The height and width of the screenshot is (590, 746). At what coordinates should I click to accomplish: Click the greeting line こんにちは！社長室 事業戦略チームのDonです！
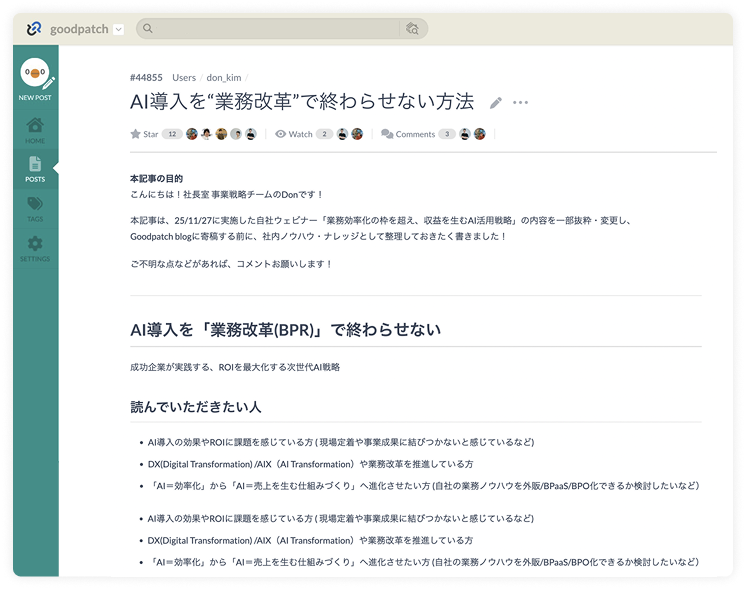pos(227,195)
